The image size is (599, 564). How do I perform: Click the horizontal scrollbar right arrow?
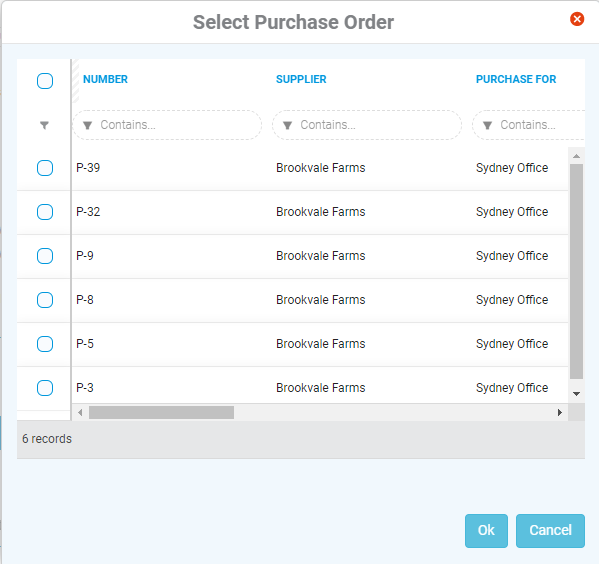(x=560, y=412)
